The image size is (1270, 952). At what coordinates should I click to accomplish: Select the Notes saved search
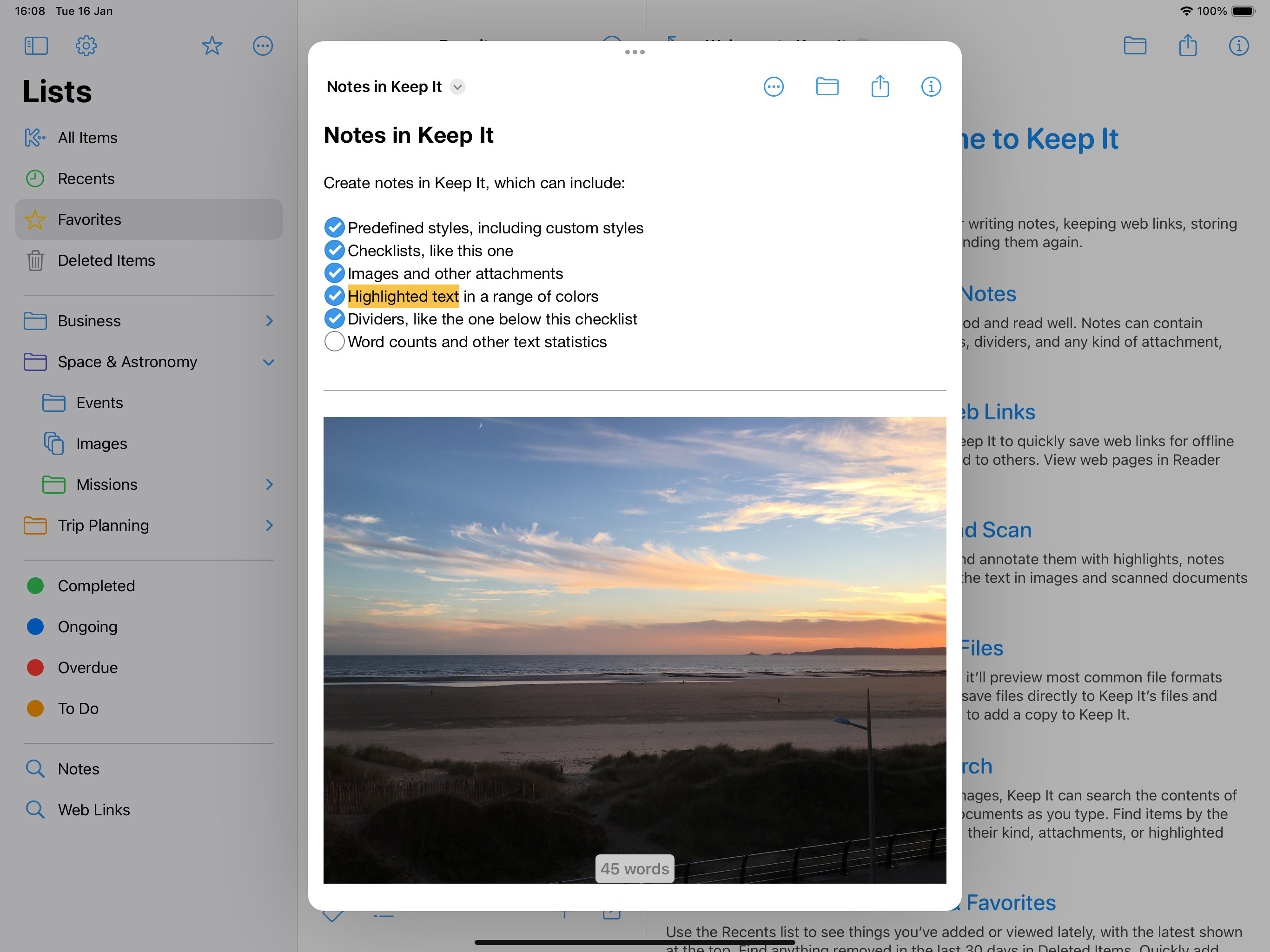(x=149, y=769)
